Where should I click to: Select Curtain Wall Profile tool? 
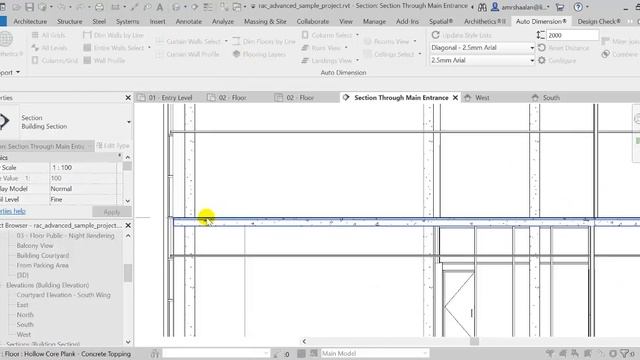click(188, 54)
